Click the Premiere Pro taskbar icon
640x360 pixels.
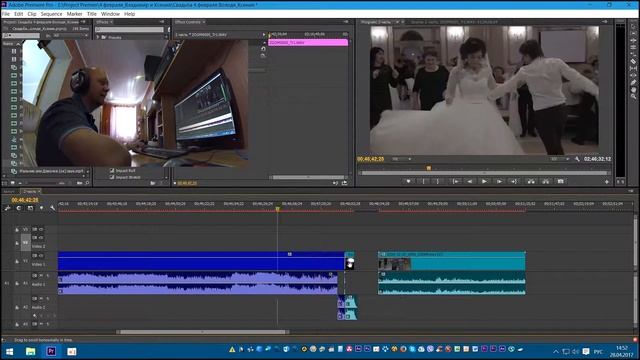tap(51, 351)
